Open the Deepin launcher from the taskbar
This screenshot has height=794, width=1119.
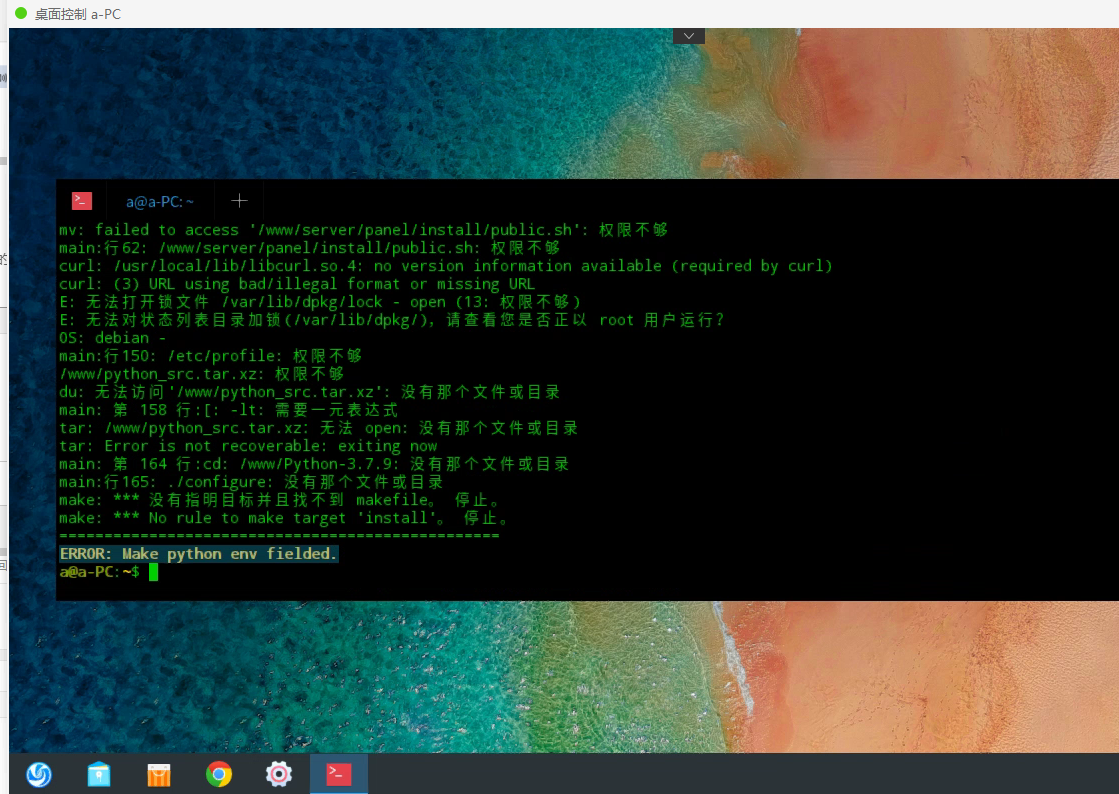39,774
